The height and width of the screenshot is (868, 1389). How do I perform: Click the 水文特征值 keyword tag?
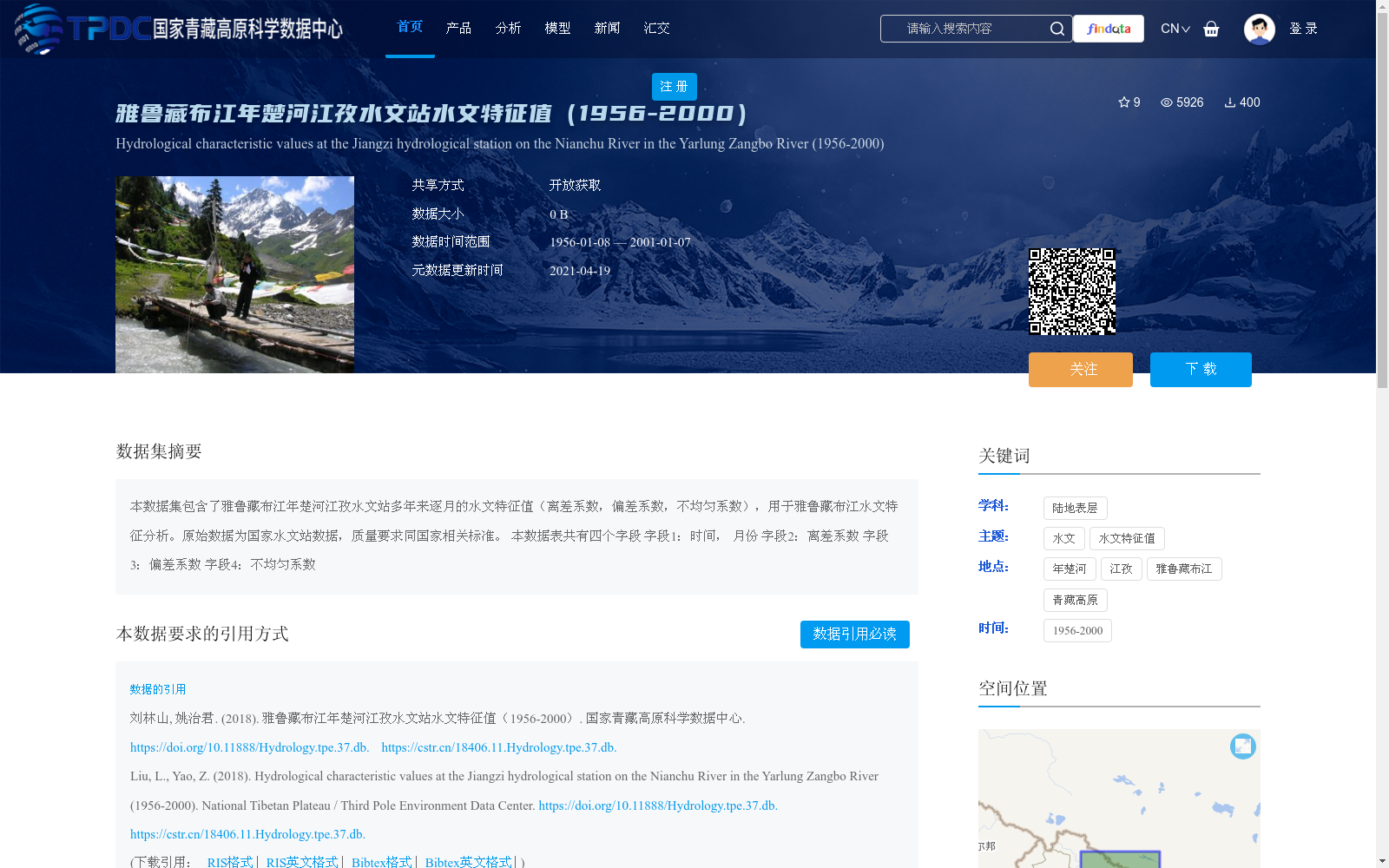point(1127,538)
